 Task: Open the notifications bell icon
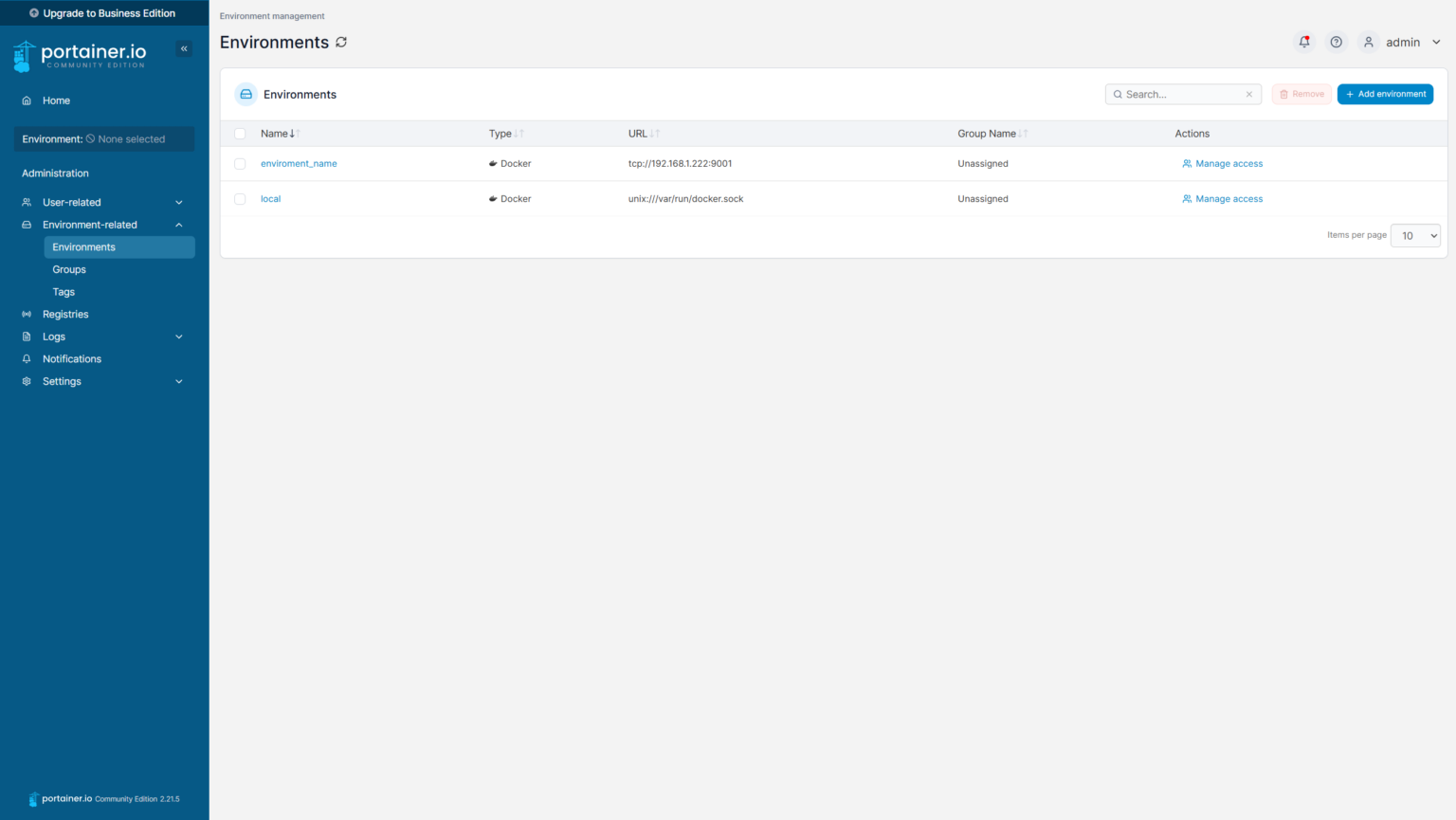click(1304, 42)
